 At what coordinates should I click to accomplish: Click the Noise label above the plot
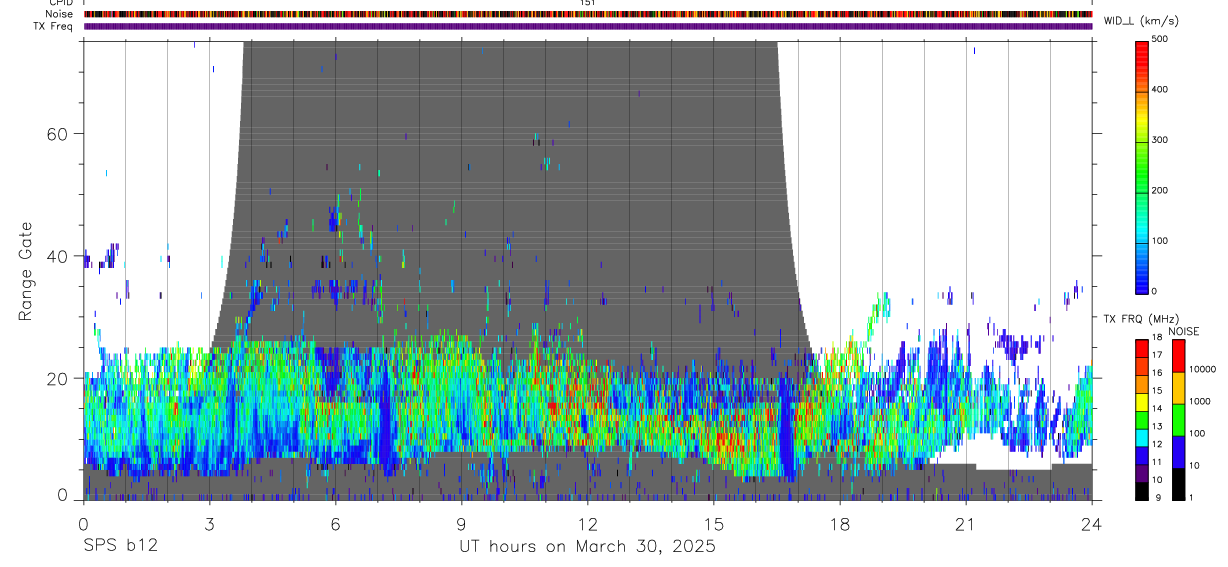(58, 14)
